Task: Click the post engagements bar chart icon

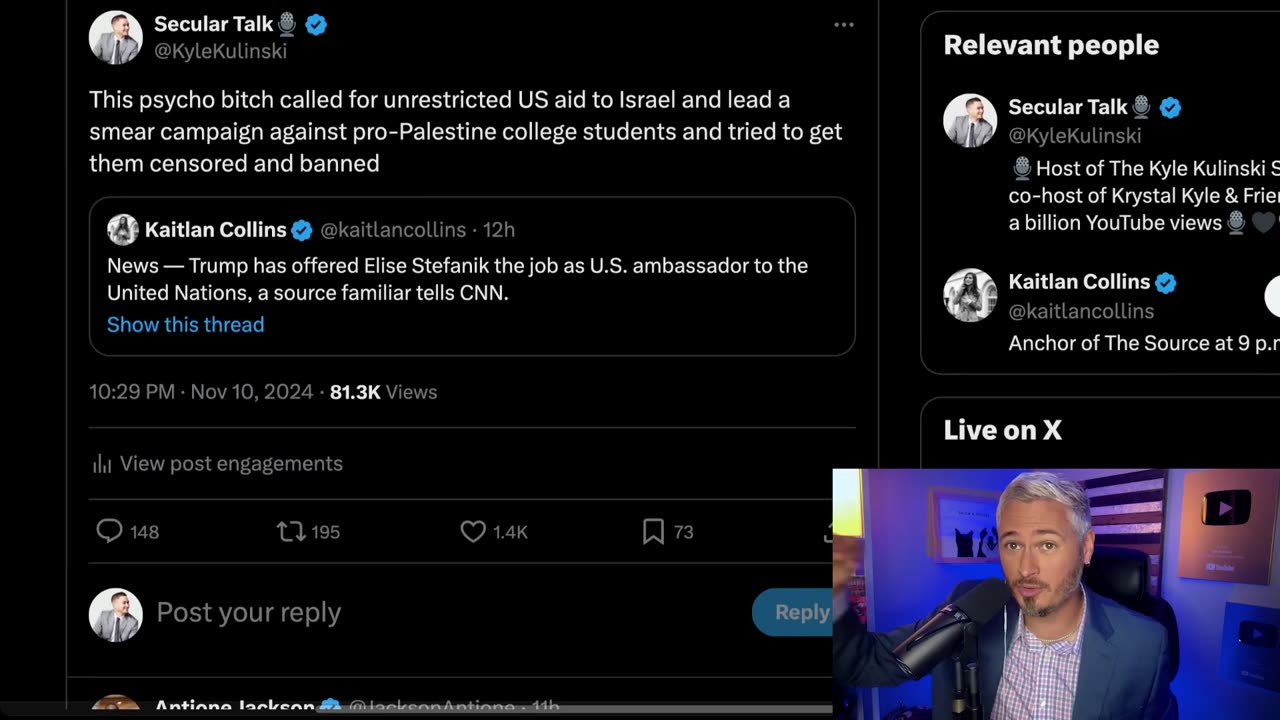Action: [102, 464]
